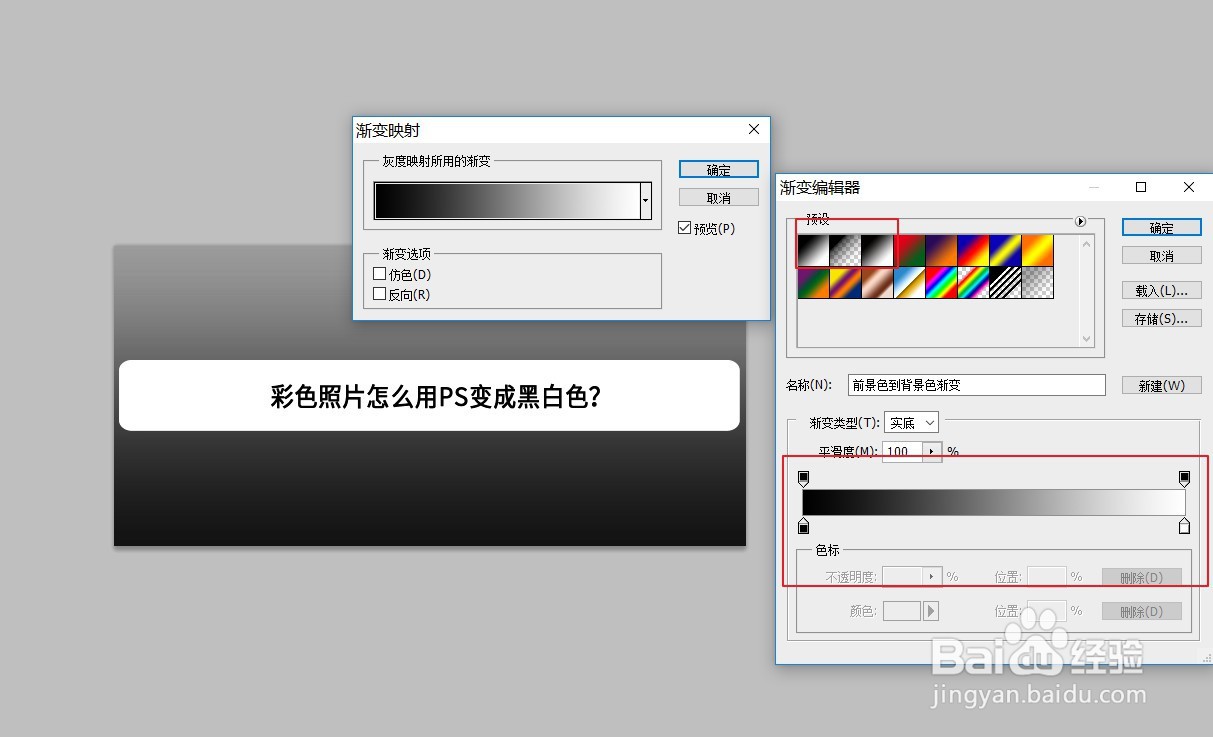Image resolution: width=1213 pixels, height=737 pixels.
Task: Select the Transparent Rainbow gradient preset
Action: point(973,282)
